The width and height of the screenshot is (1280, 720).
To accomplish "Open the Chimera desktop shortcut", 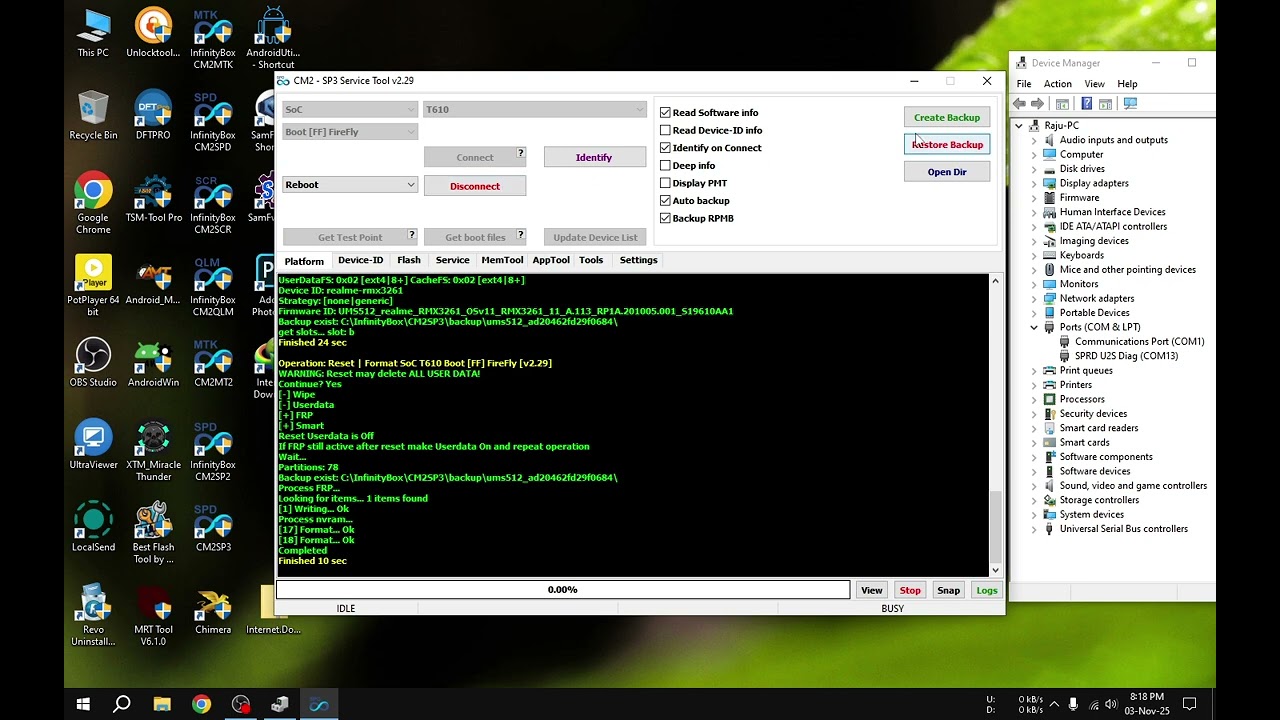I will point(213,609).
